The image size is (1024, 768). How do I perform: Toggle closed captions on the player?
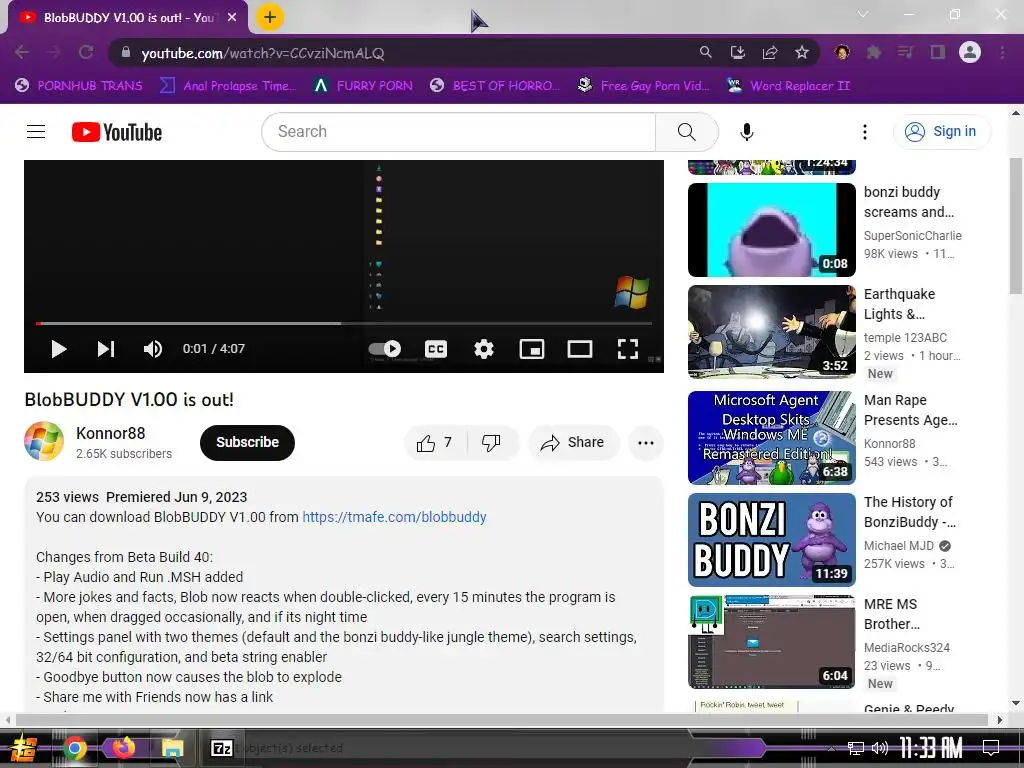[x=436, y=349]
